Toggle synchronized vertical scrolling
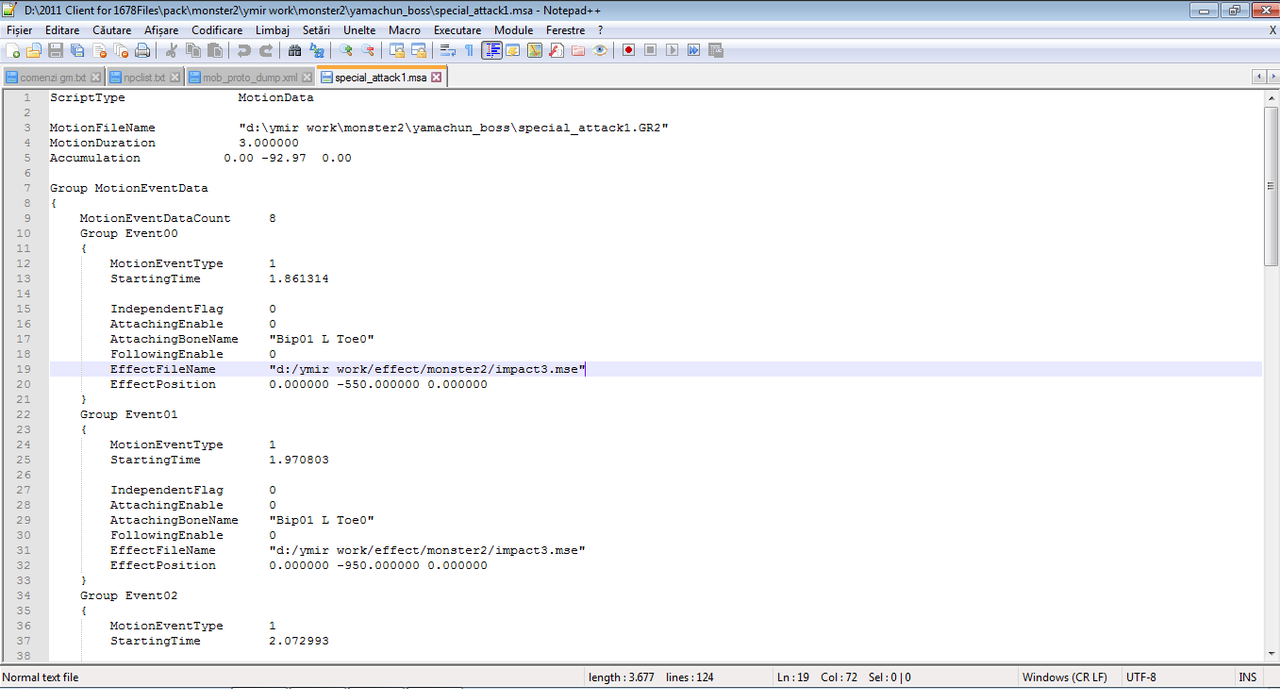Image resolution: width=1280 pixels, height=689 pixels. coord(396,50)
